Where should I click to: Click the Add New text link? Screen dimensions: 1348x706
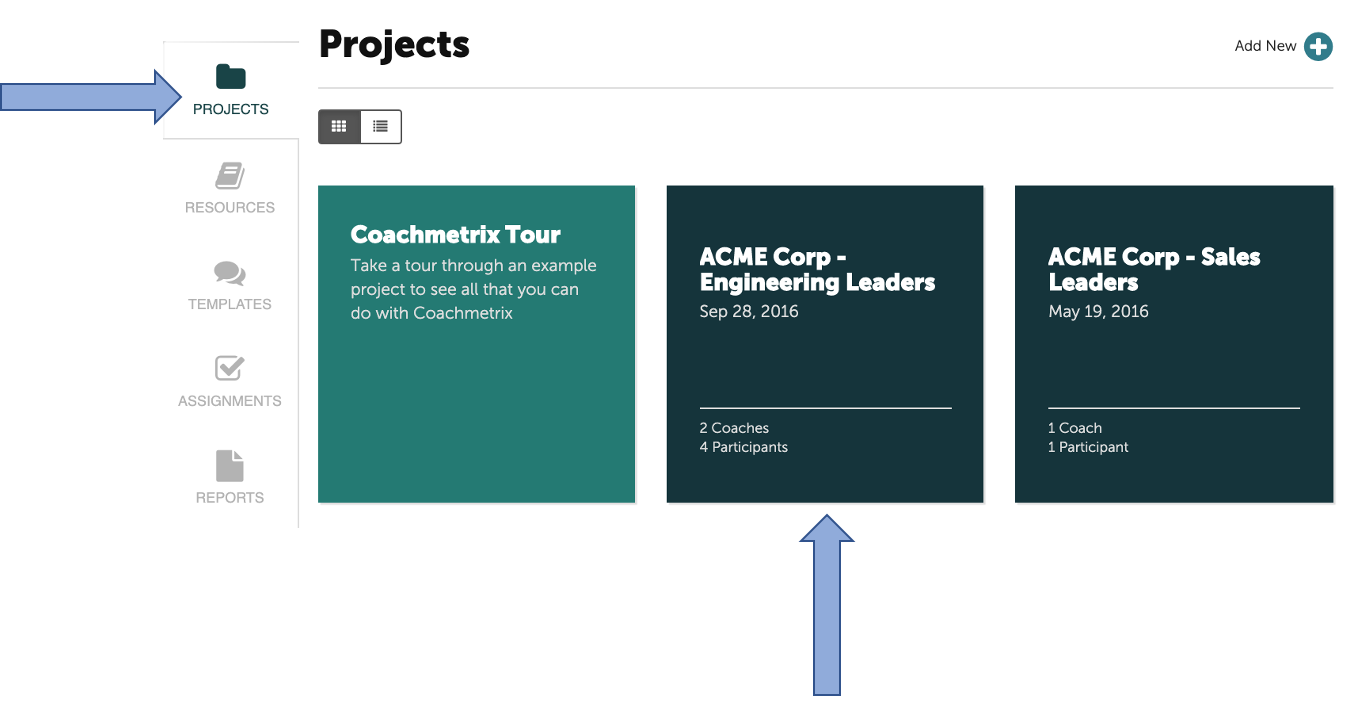click(x=1266, y=46)
